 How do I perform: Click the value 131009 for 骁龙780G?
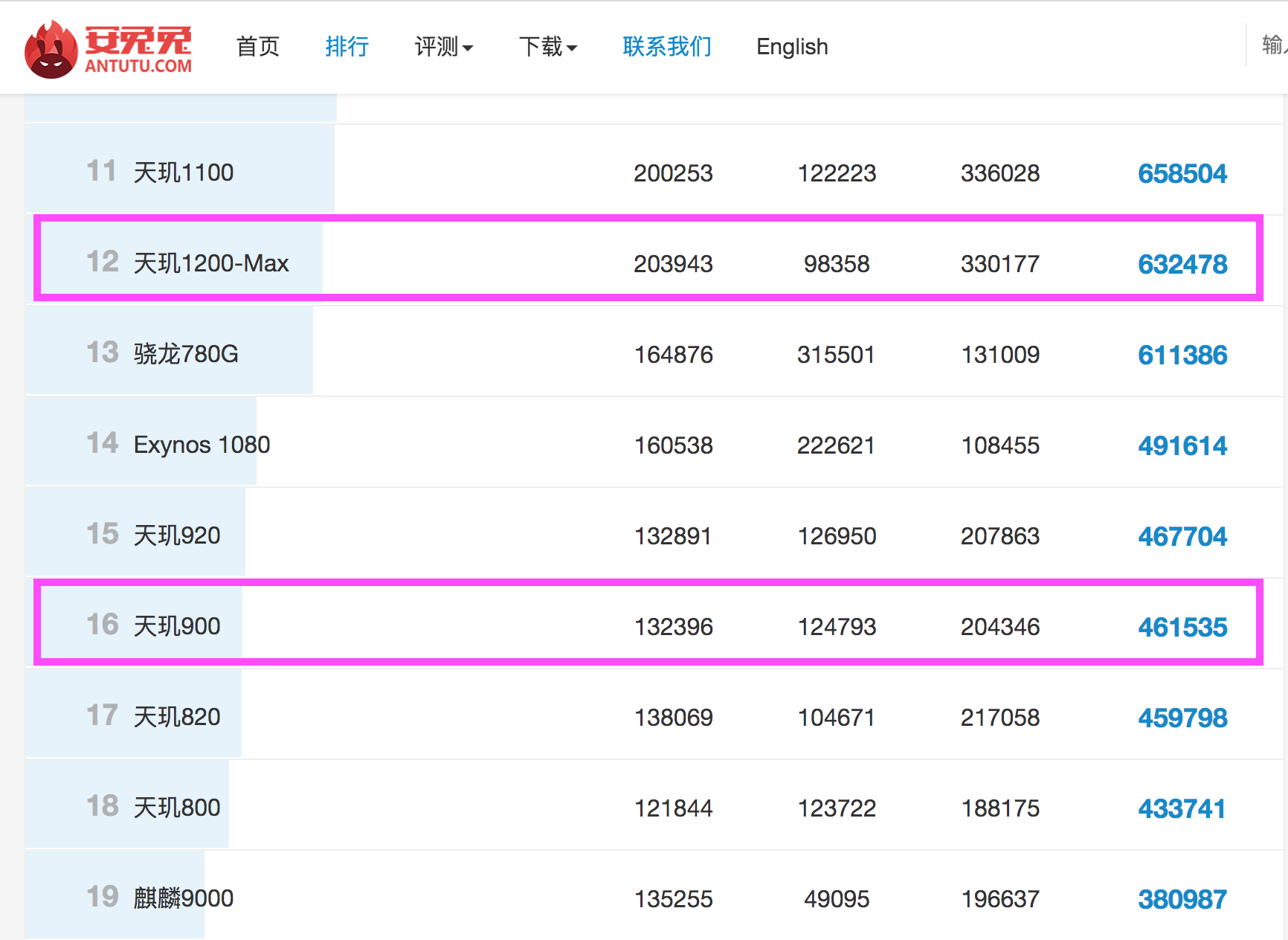point(1000,355)
